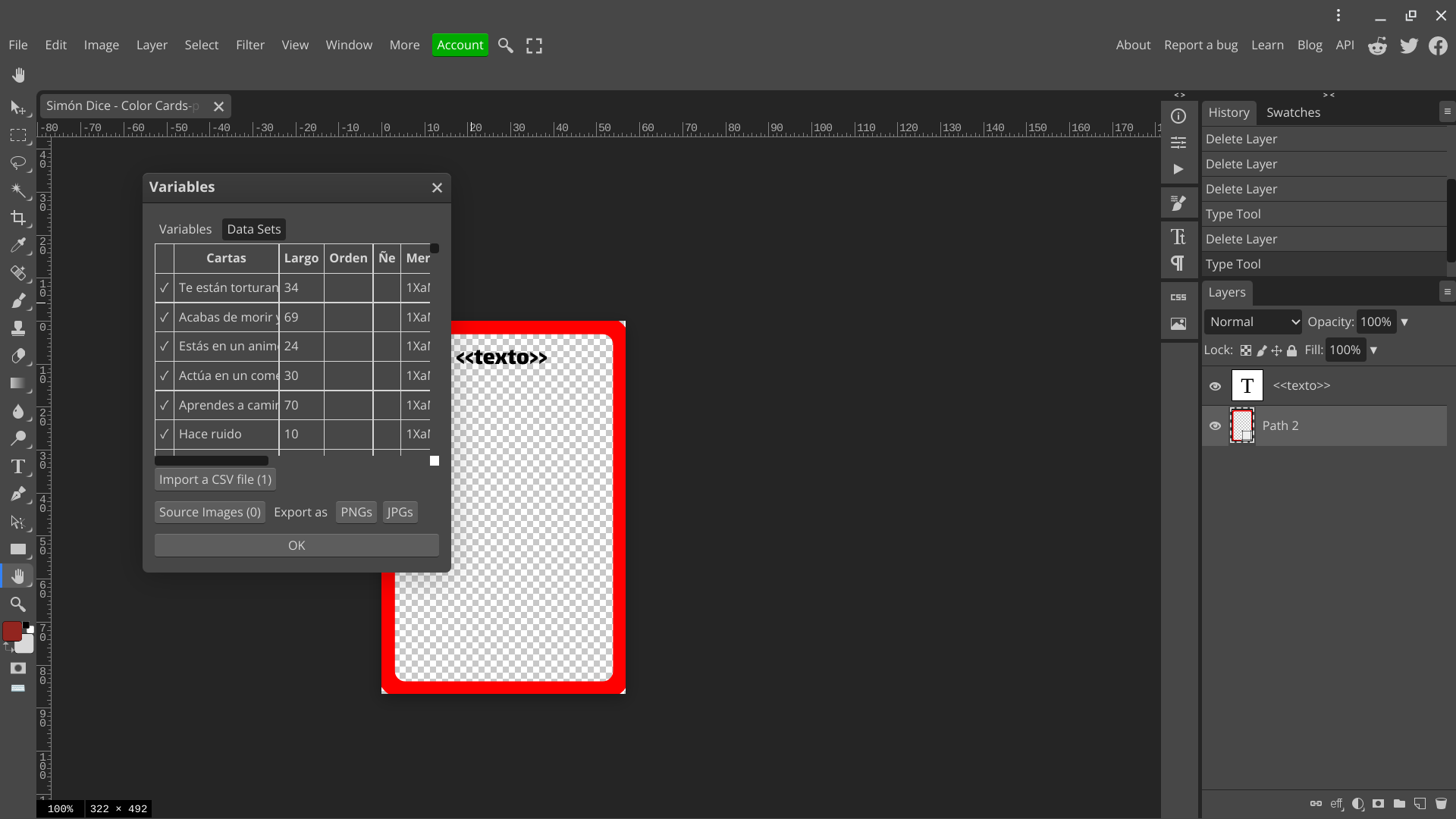Open the Opacity value dropdown arrow

point(1404,322)
